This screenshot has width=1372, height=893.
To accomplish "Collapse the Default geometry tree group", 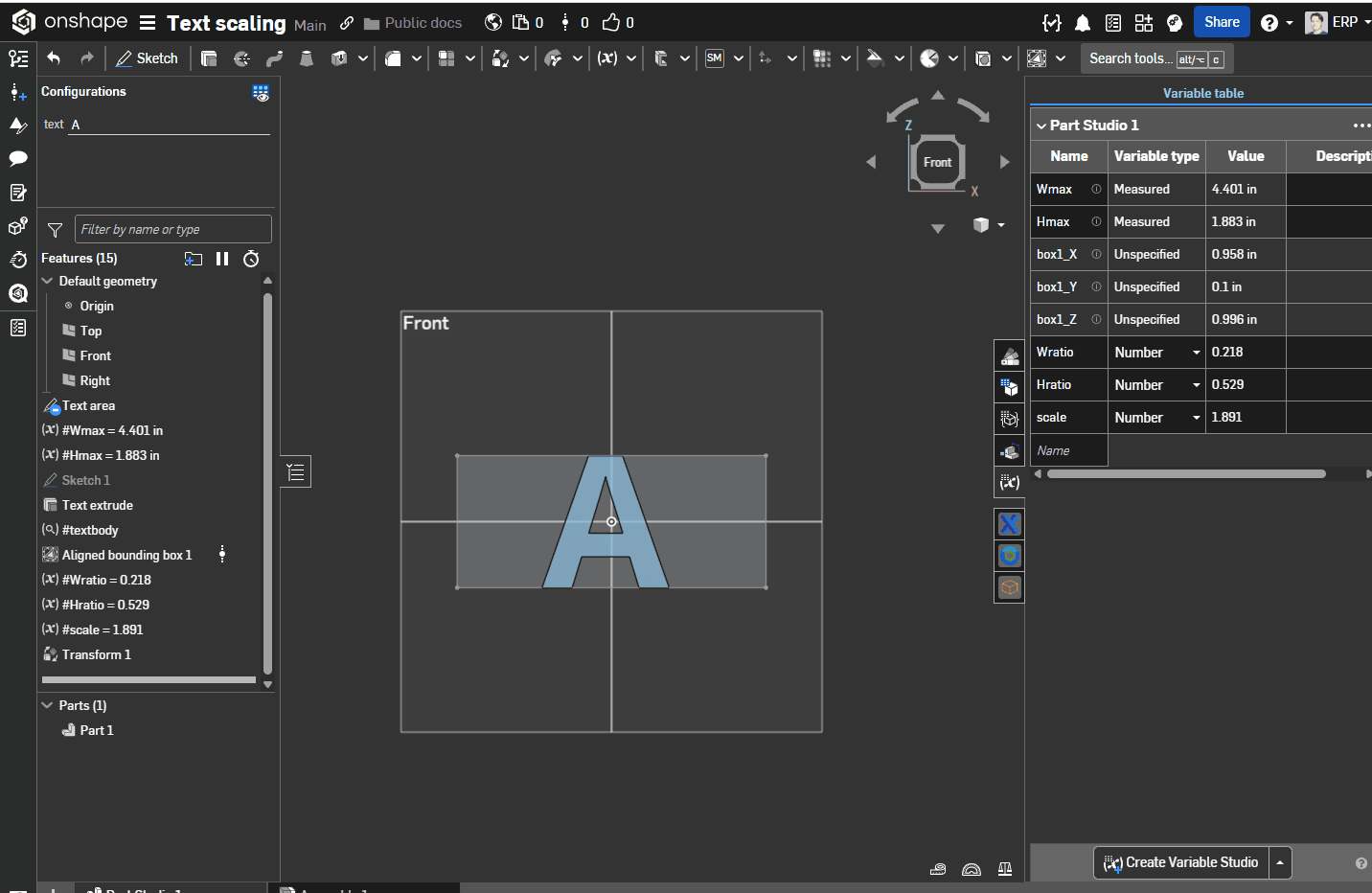I will click(x=47, y=281).
